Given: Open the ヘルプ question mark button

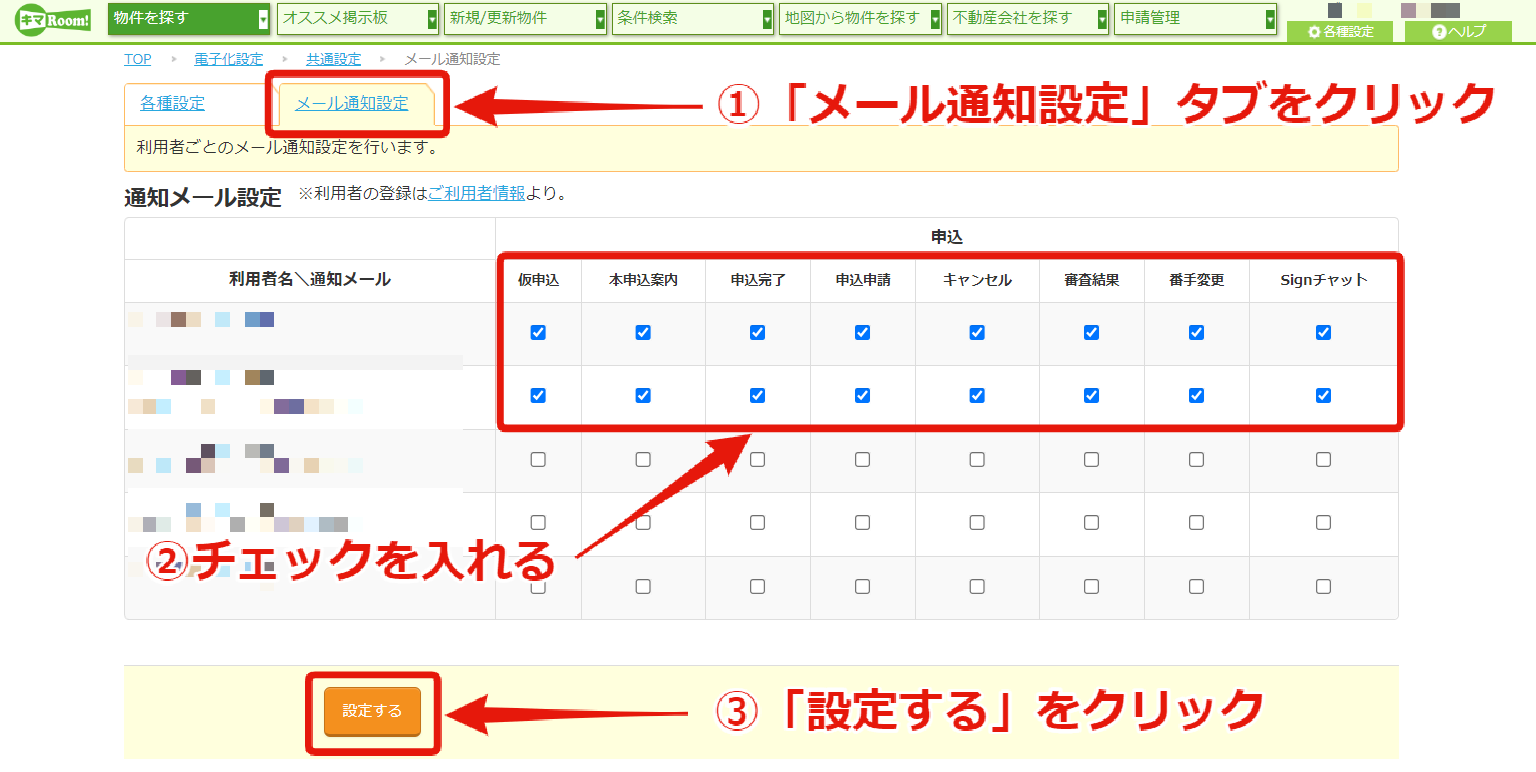Looking at the screenshot, I should (1458, 32).
